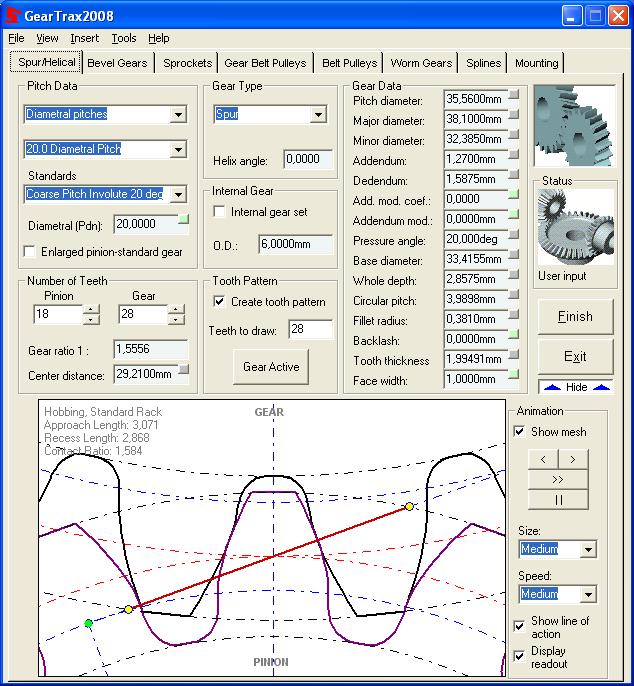The width and height of the screenshot is (634, 686).
Task: Check the Internal gear set box
Action: (x=219, y=212)
